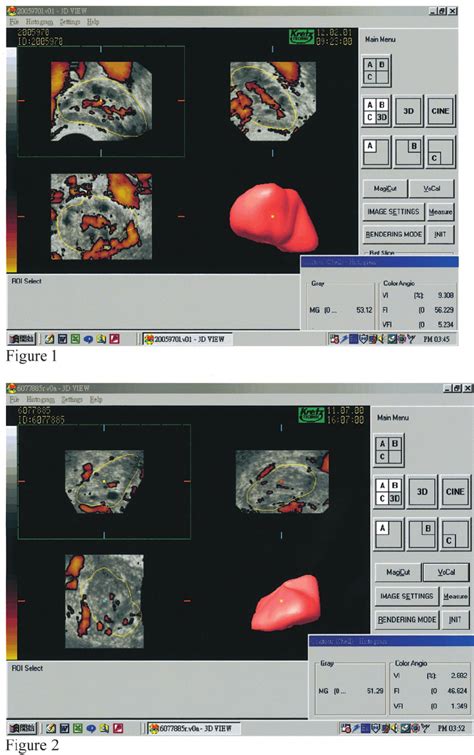Click the clock showing PM 03:45
The height and width of the screenshot is (755, 474).
click(436, 339)
